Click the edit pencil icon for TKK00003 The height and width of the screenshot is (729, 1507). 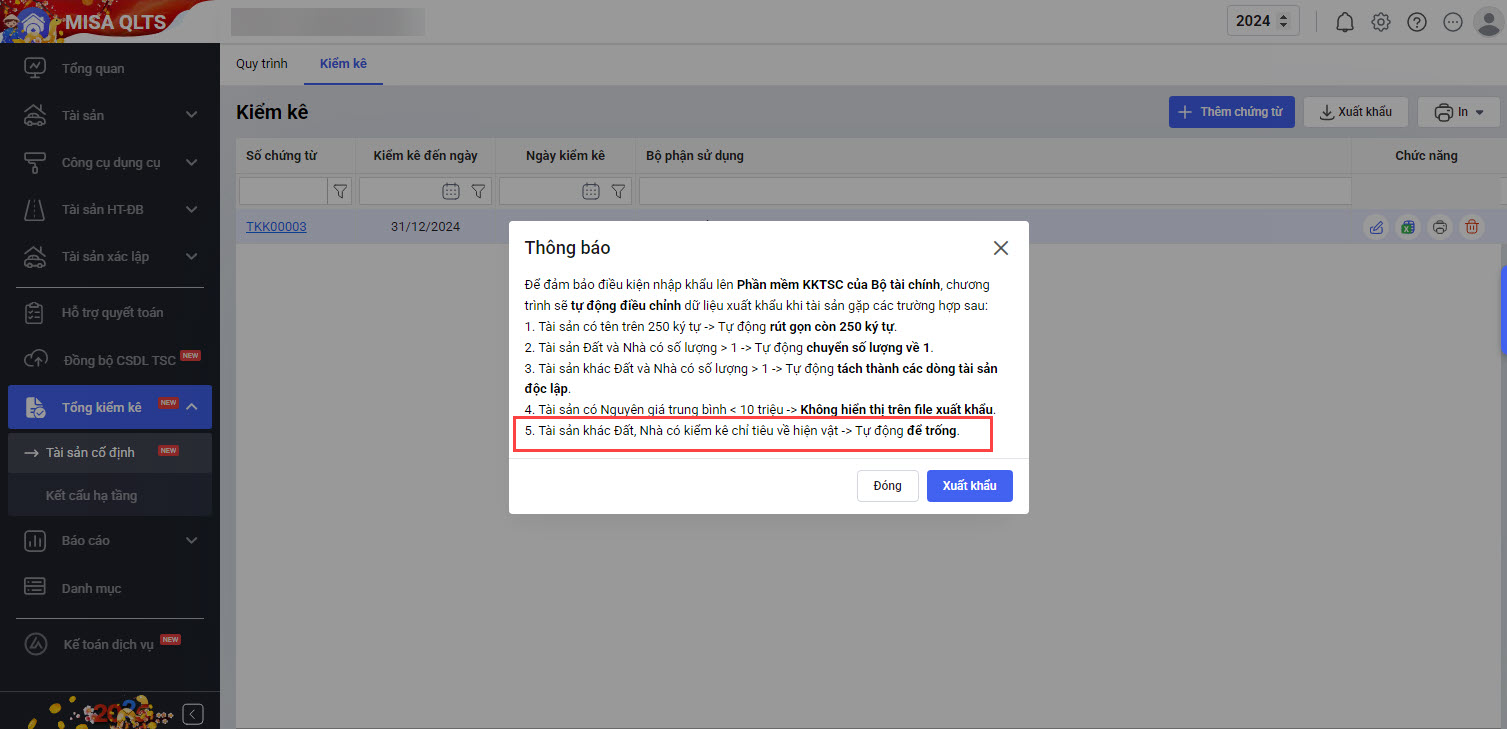coord(1376,227)
